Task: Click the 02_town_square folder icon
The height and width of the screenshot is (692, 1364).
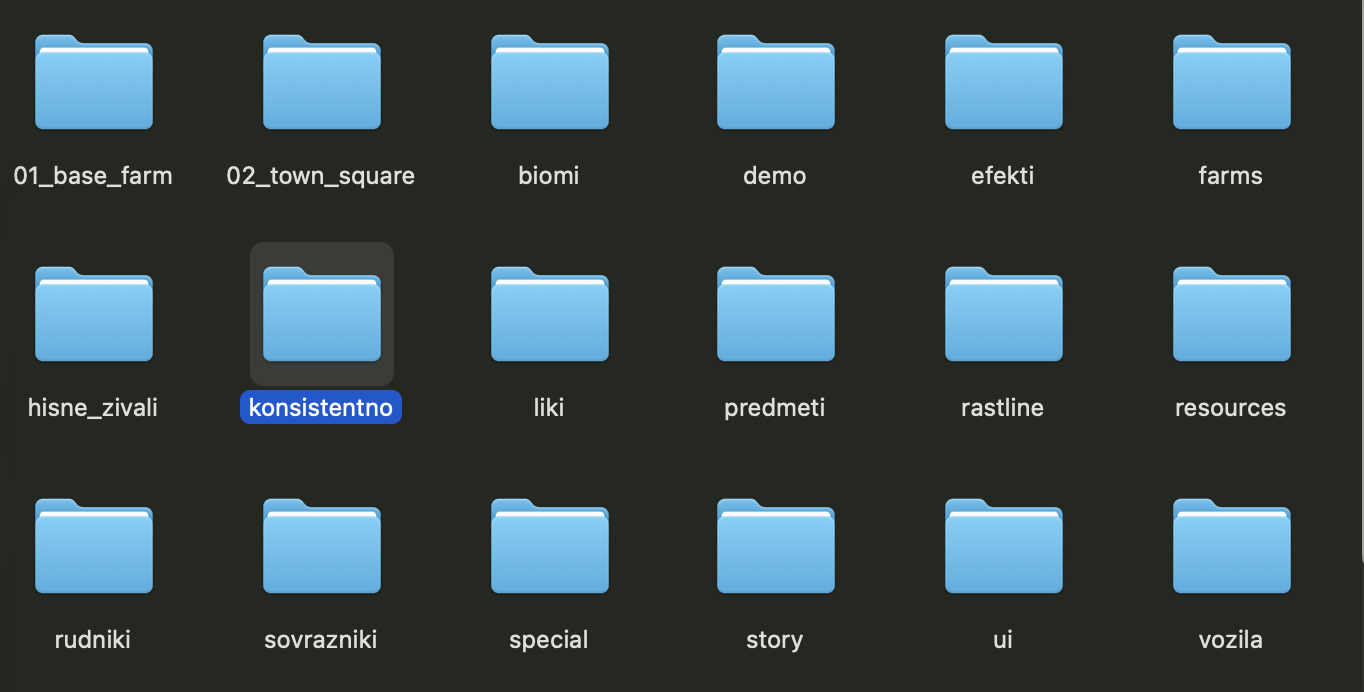Action: coord(321,83)
